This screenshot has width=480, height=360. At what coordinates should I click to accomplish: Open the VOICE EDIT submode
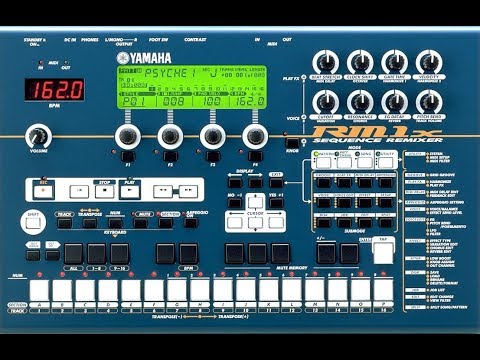pyautogui.click(x=344, y=203)
